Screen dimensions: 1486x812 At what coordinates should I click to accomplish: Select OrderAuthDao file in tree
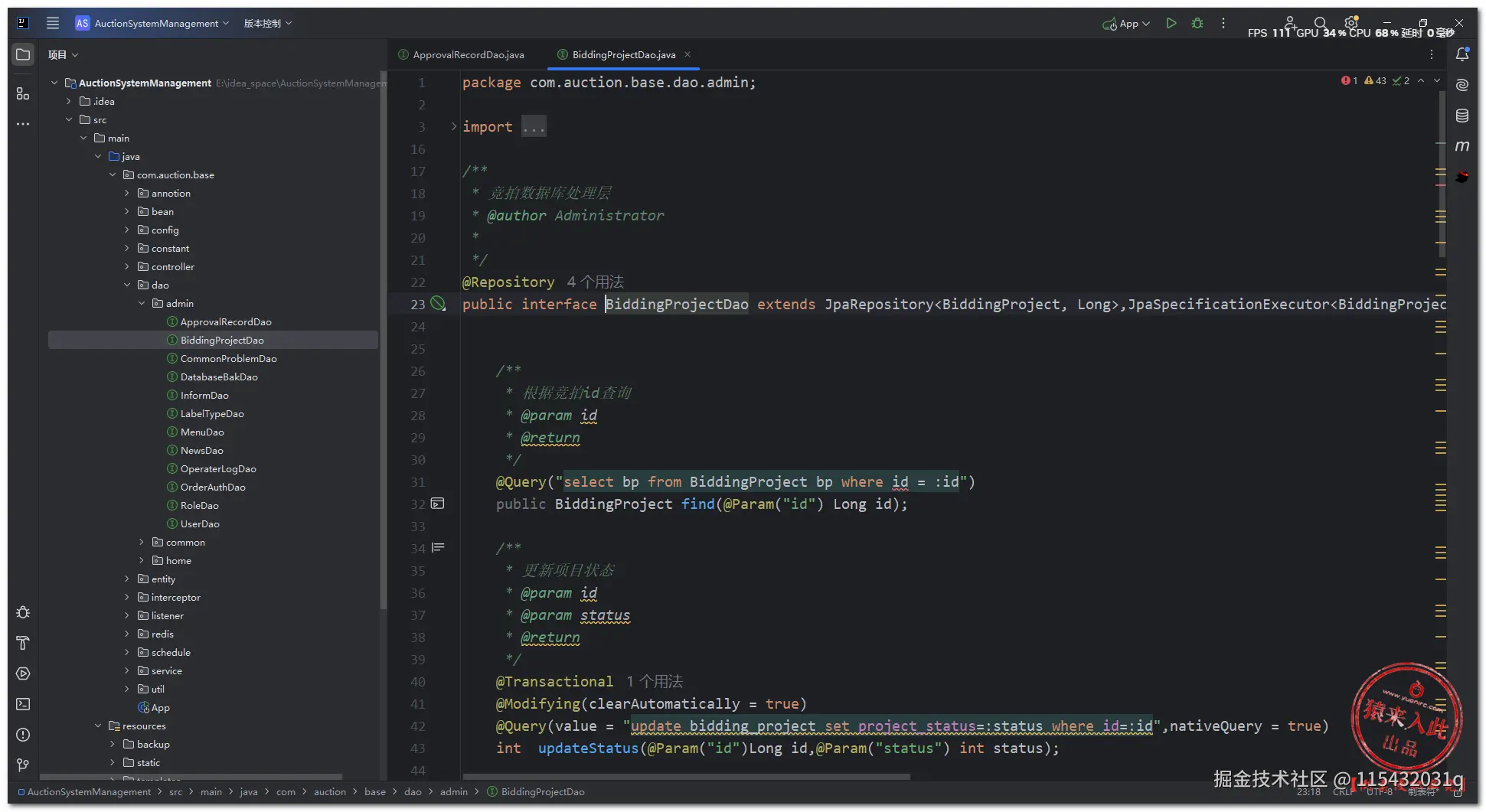213,487
